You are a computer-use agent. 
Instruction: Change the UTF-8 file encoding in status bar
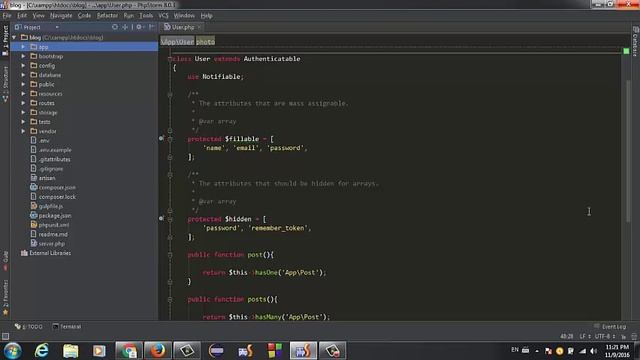[x=605, y=336]
